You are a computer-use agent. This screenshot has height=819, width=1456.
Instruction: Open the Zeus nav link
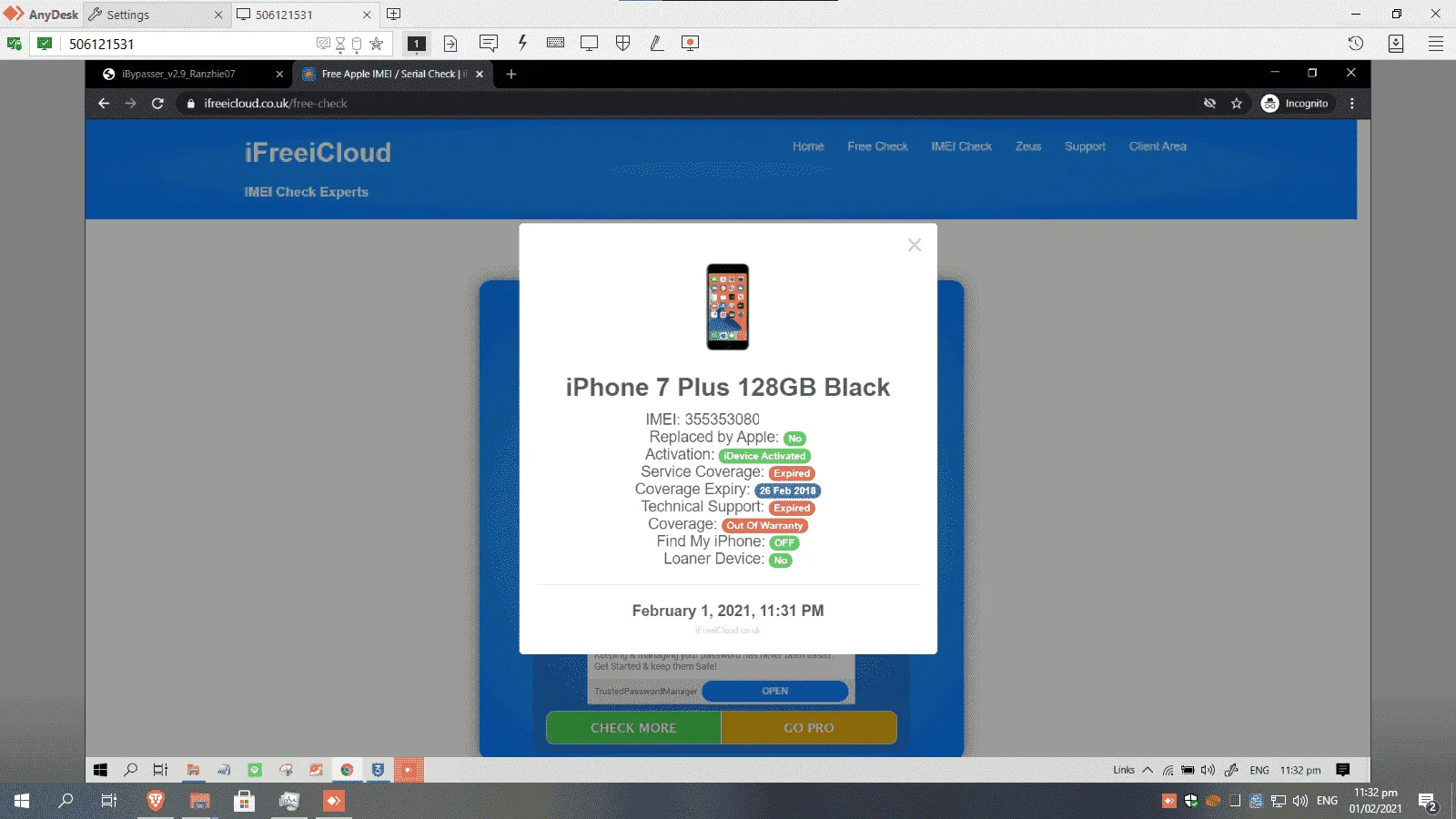[1028, 147]
